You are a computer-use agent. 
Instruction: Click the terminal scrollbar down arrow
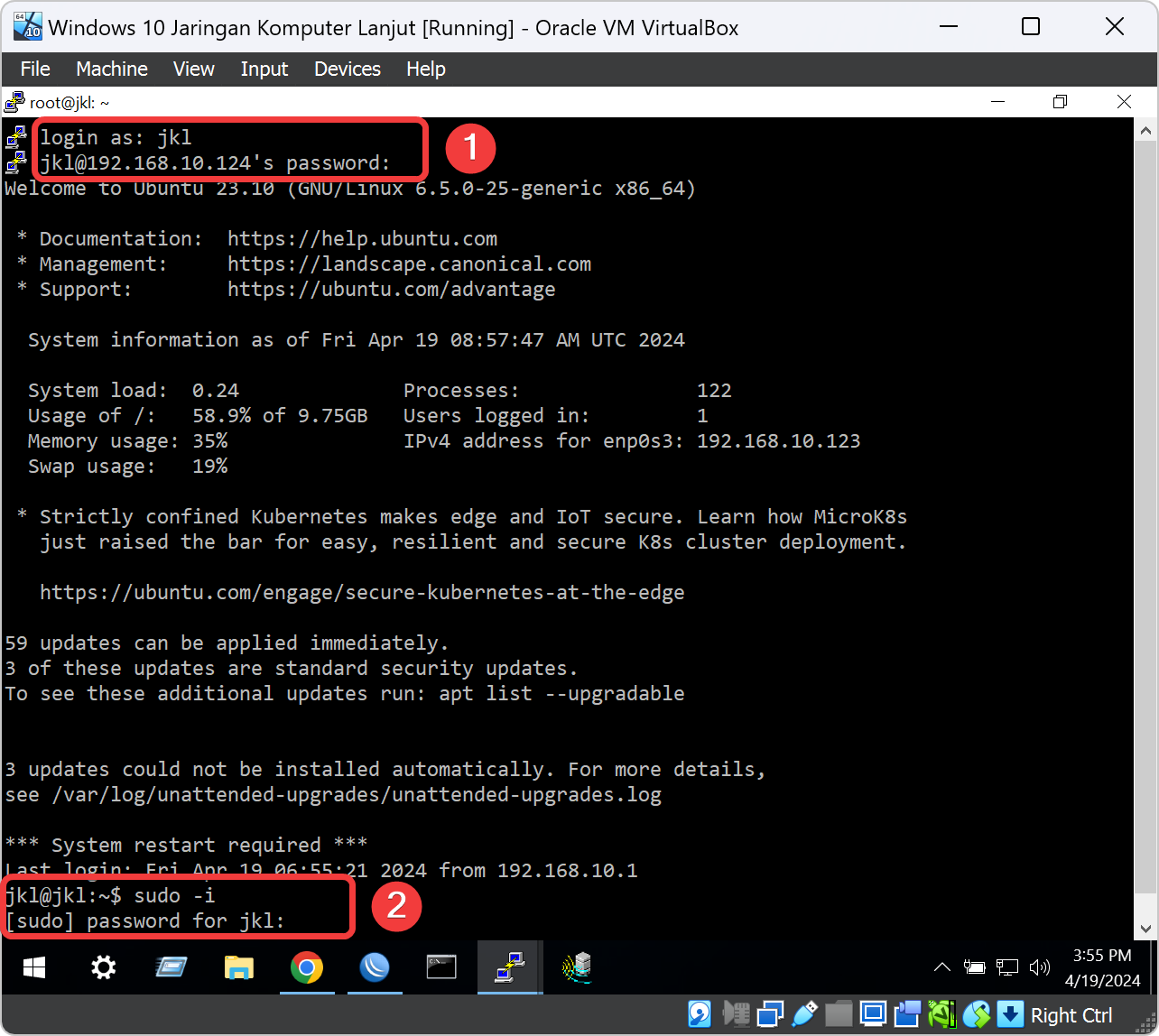1145,928
